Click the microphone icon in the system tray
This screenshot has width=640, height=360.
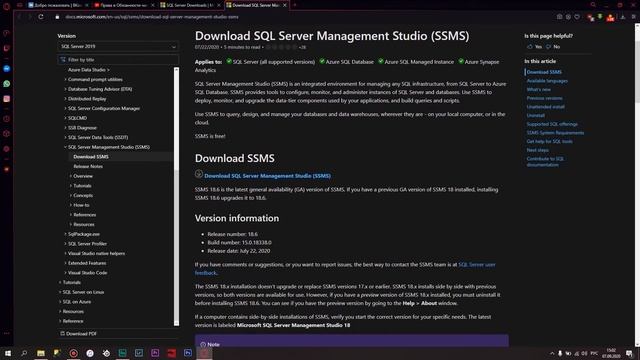point(560,353)
